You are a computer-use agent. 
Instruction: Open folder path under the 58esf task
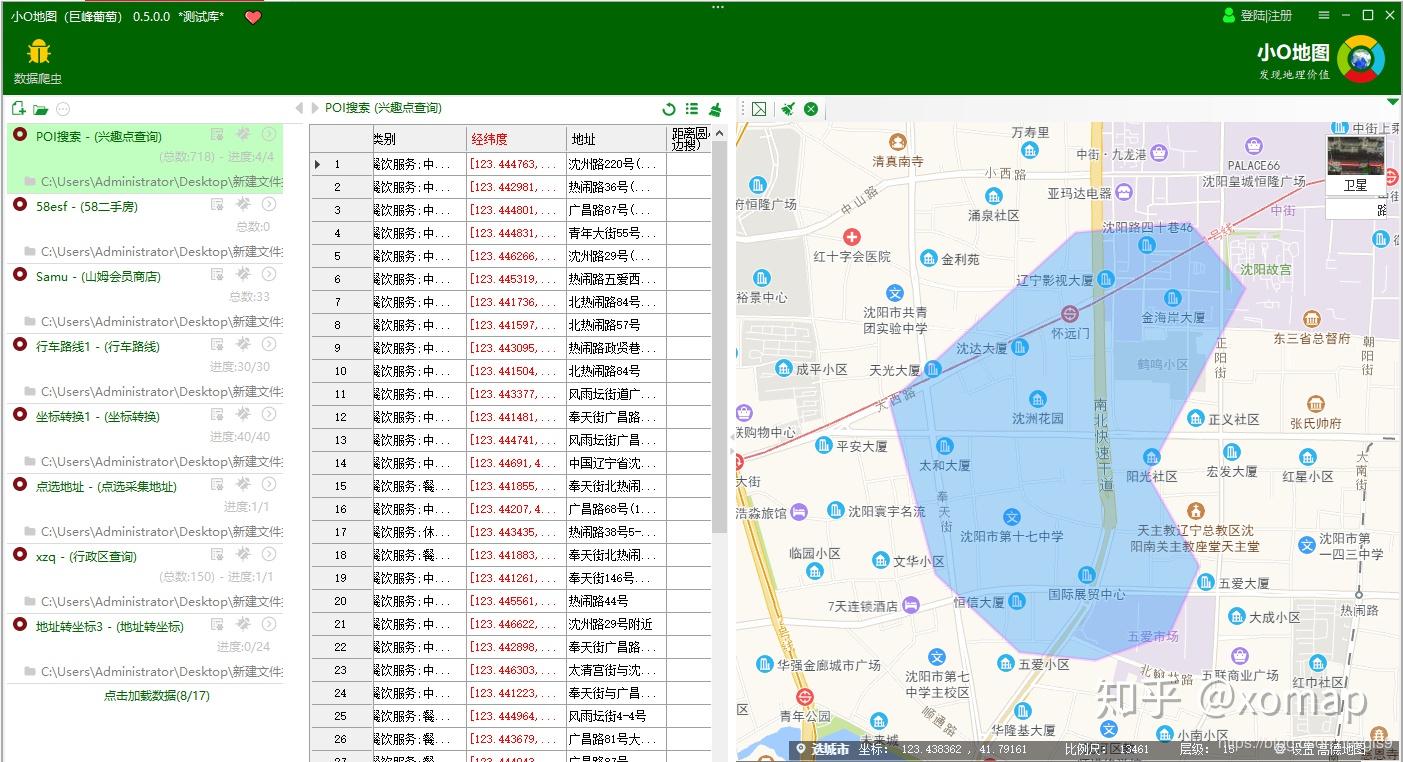click(154, 251)
